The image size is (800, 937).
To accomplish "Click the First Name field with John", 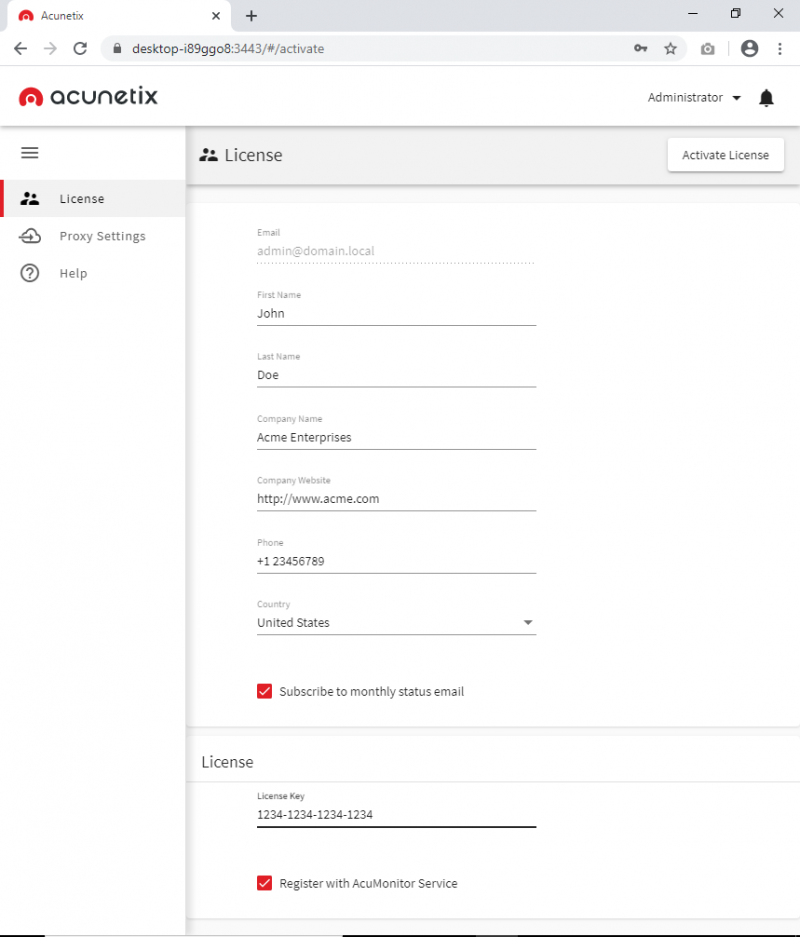I will (x=396, y=314).
